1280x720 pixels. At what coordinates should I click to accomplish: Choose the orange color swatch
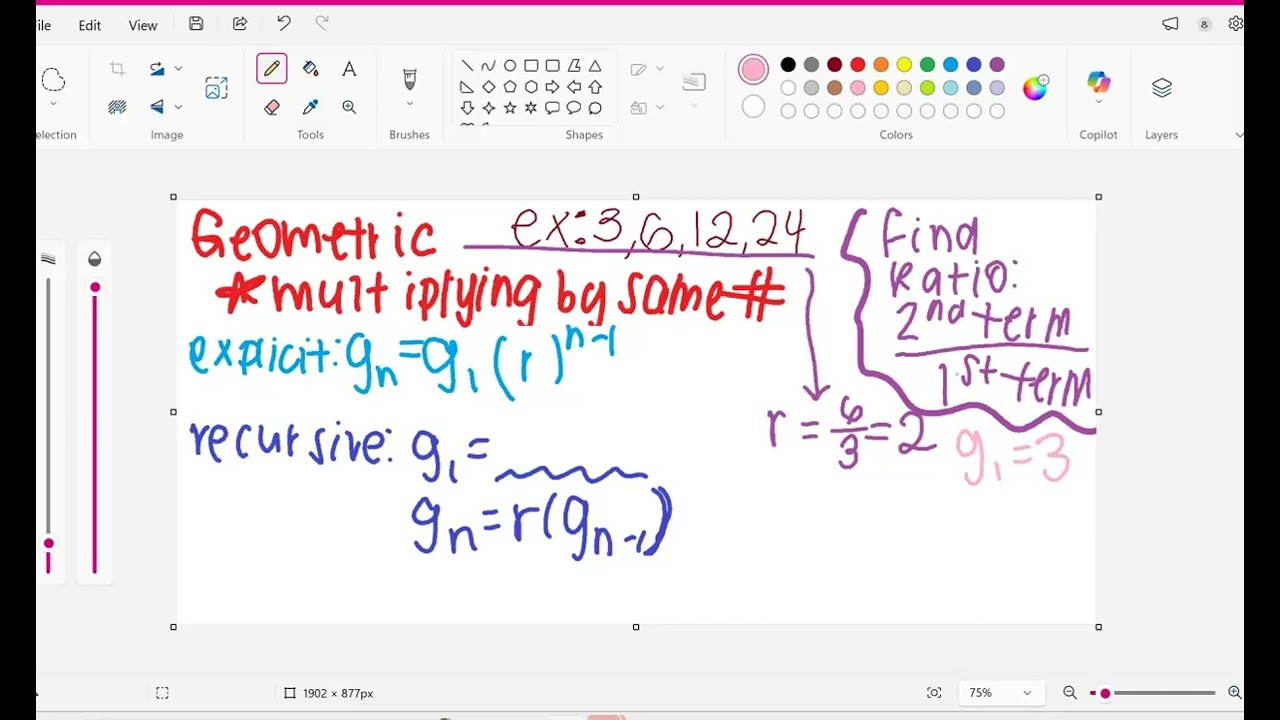point(881,65)
